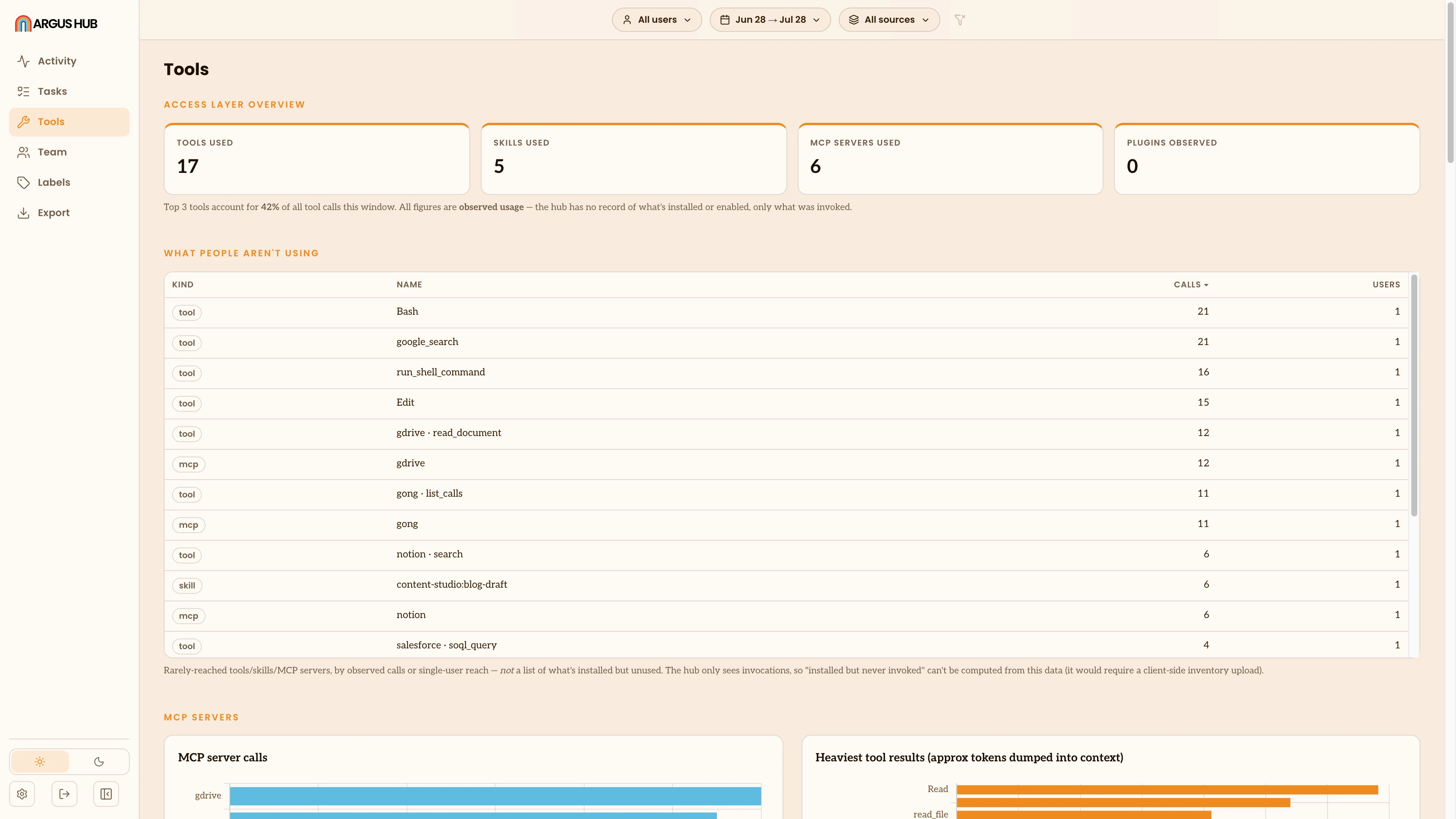Click the Edit row name
The image size is (1456, 819).
click(x=405, y=402)
